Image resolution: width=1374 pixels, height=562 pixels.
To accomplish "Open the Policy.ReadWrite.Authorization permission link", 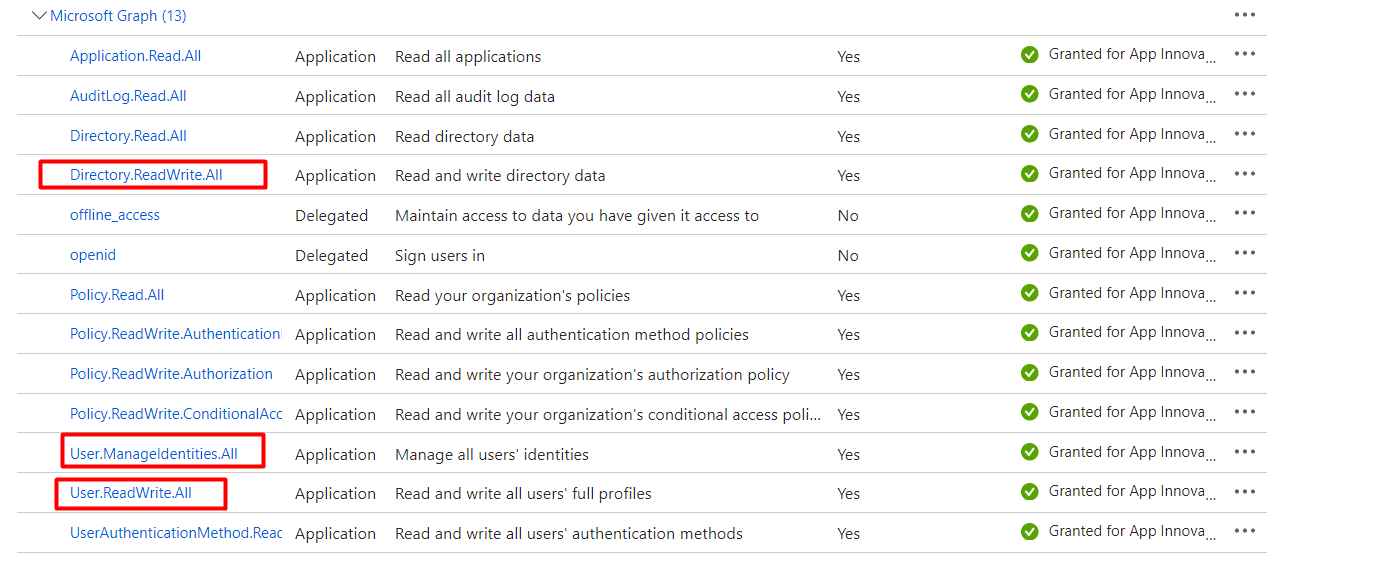I will tap(171, 374).
